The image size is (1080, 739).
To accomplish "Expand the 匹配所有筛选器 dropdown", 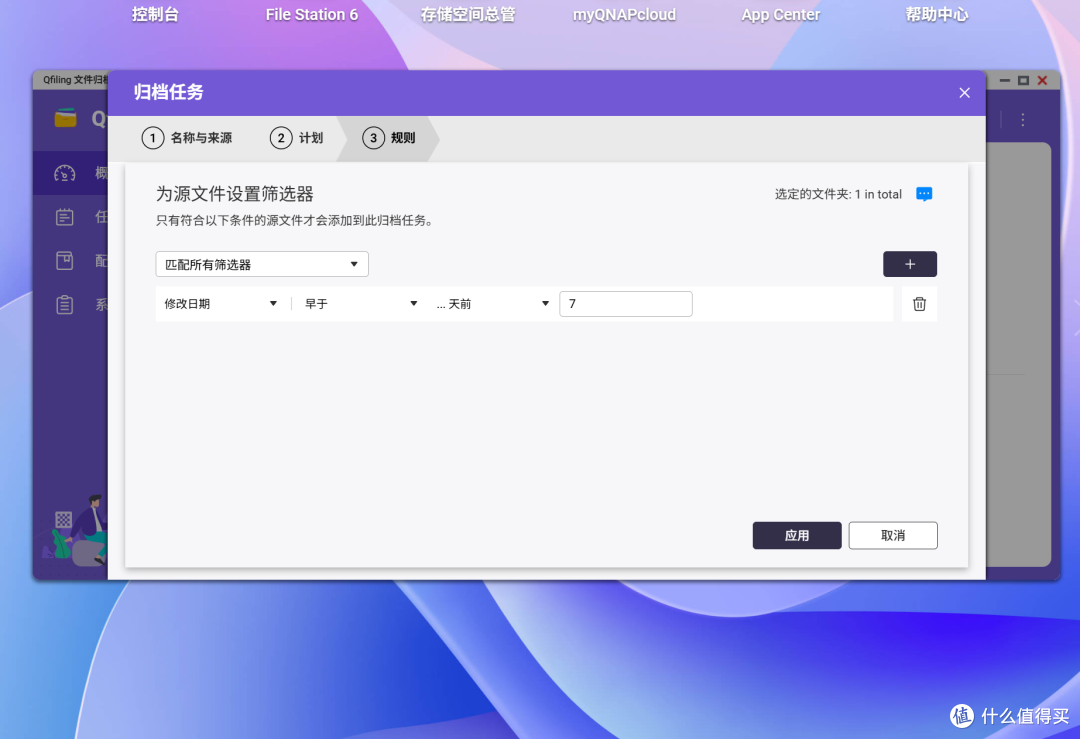I will pyautogui.click(x=262, y=264).
